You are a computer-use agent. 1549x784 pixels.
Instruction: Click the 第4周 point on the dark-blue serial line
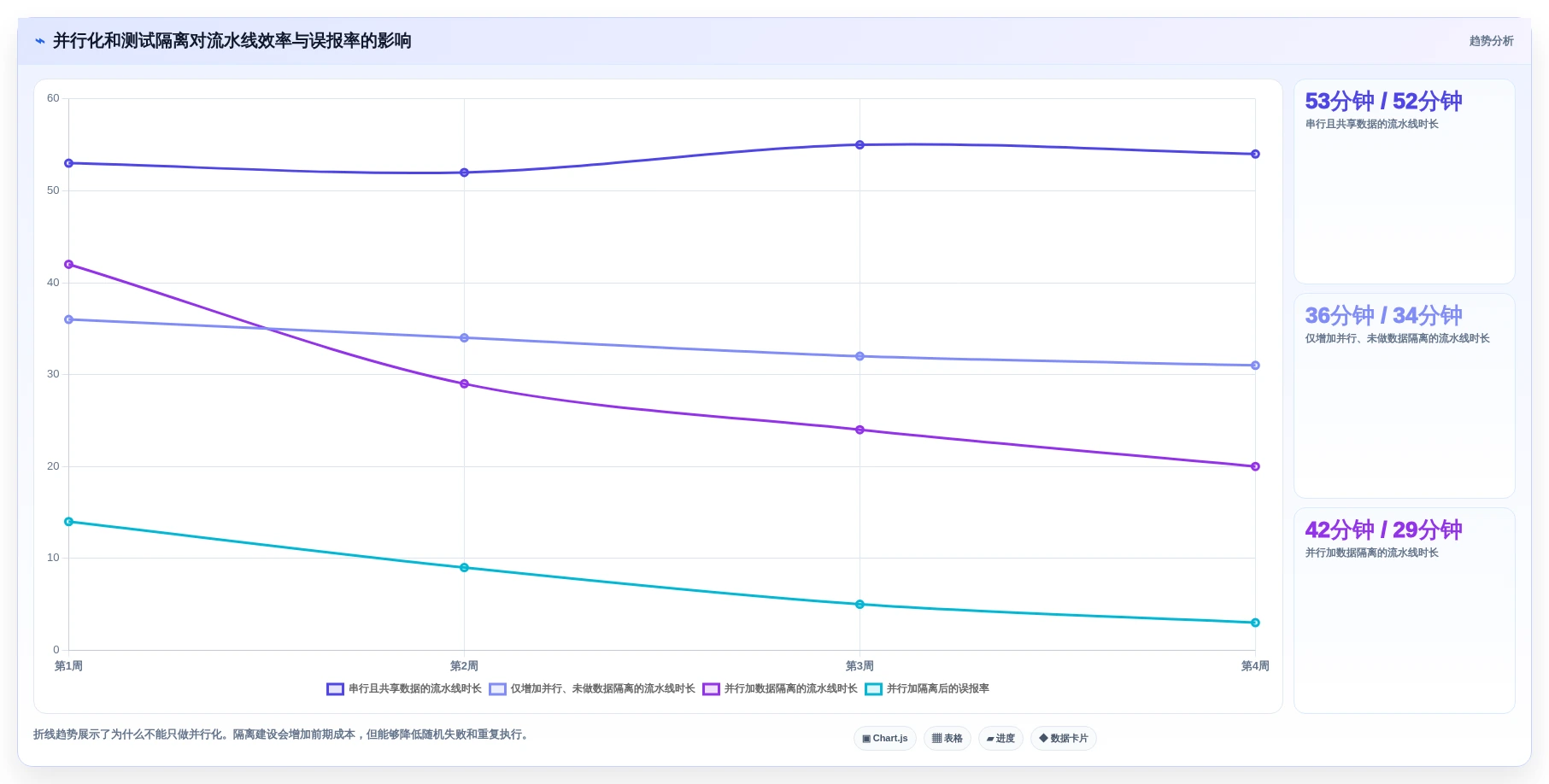click(x=1255, y=154)
